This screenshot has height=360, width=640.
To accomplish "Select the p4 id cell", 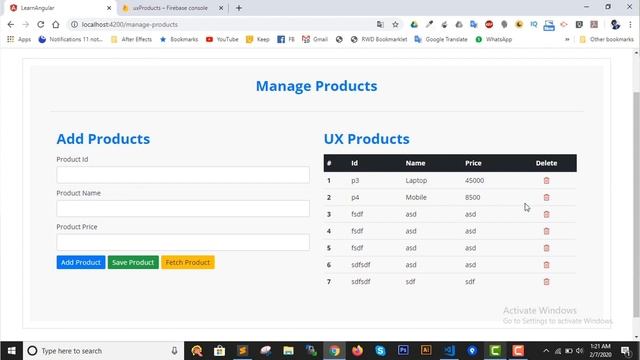I will point(355,197).
